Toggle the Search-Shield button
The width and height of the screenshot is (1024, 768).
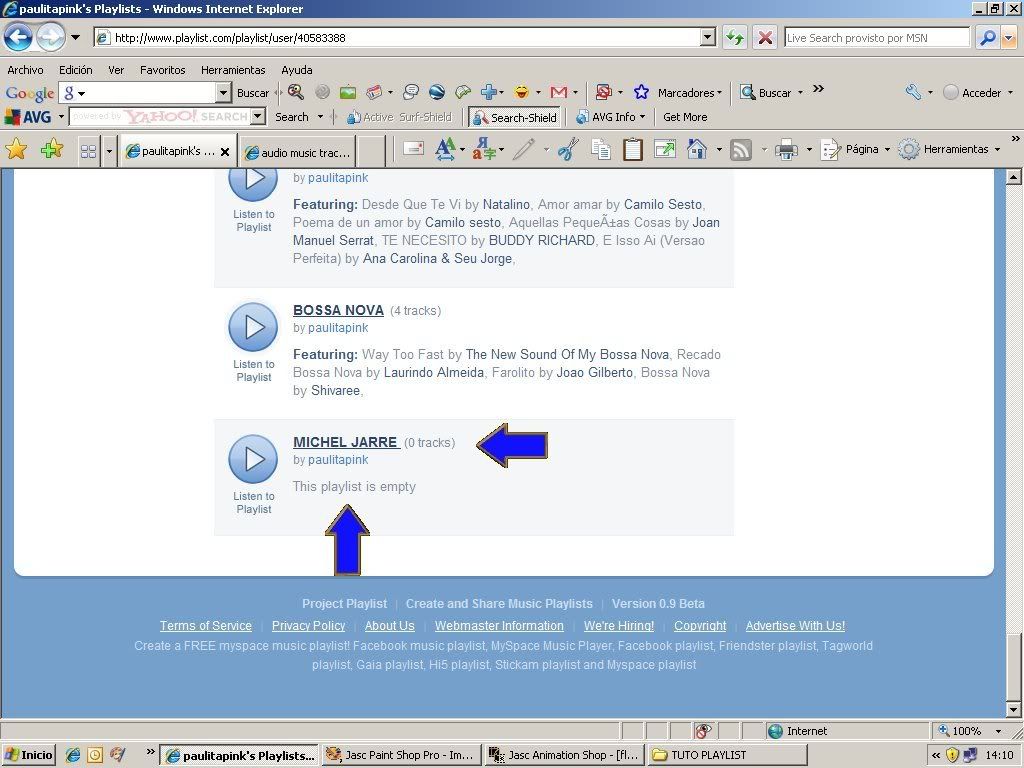pos(515,117)
